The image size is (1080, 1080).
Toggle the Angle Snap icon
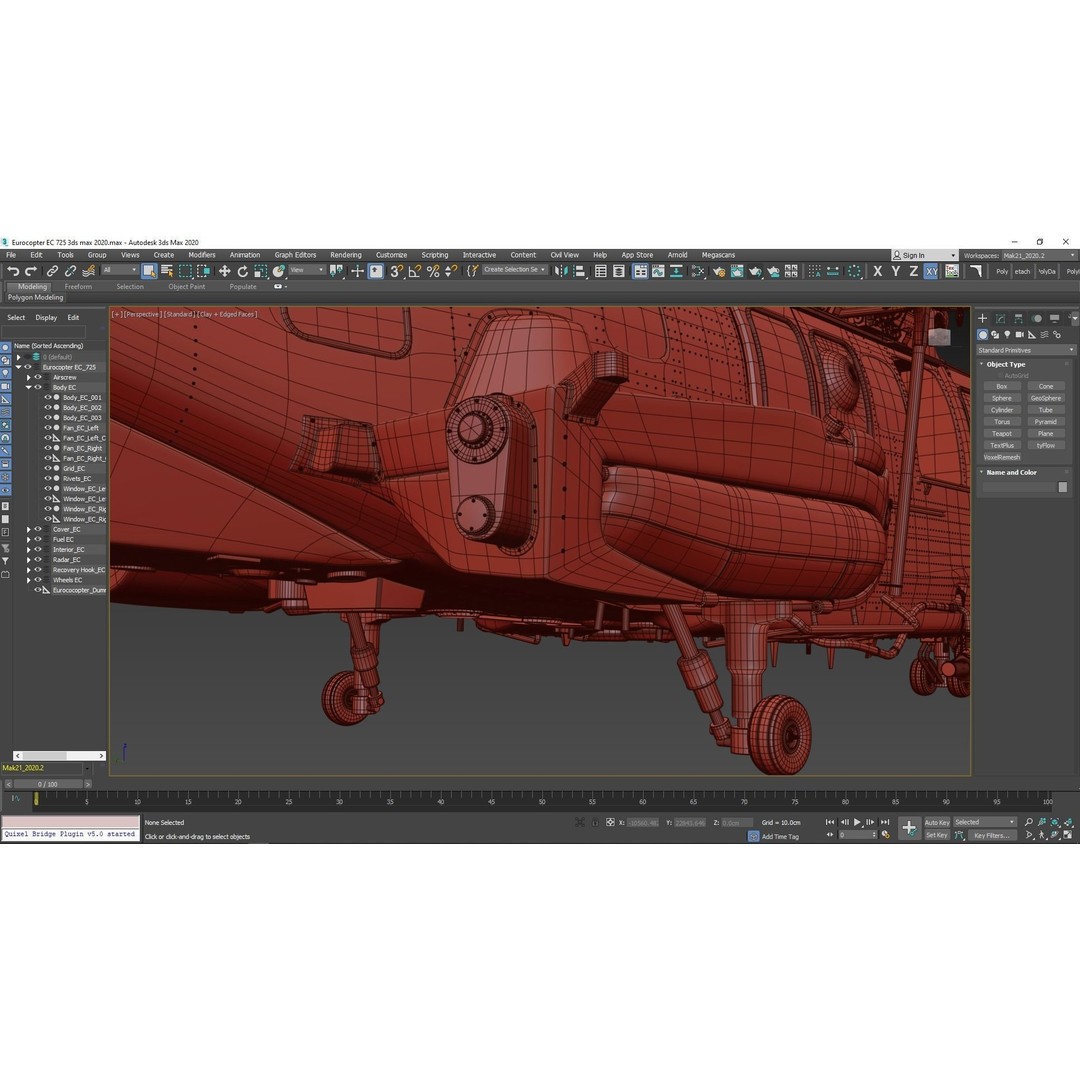coord(415,271)
